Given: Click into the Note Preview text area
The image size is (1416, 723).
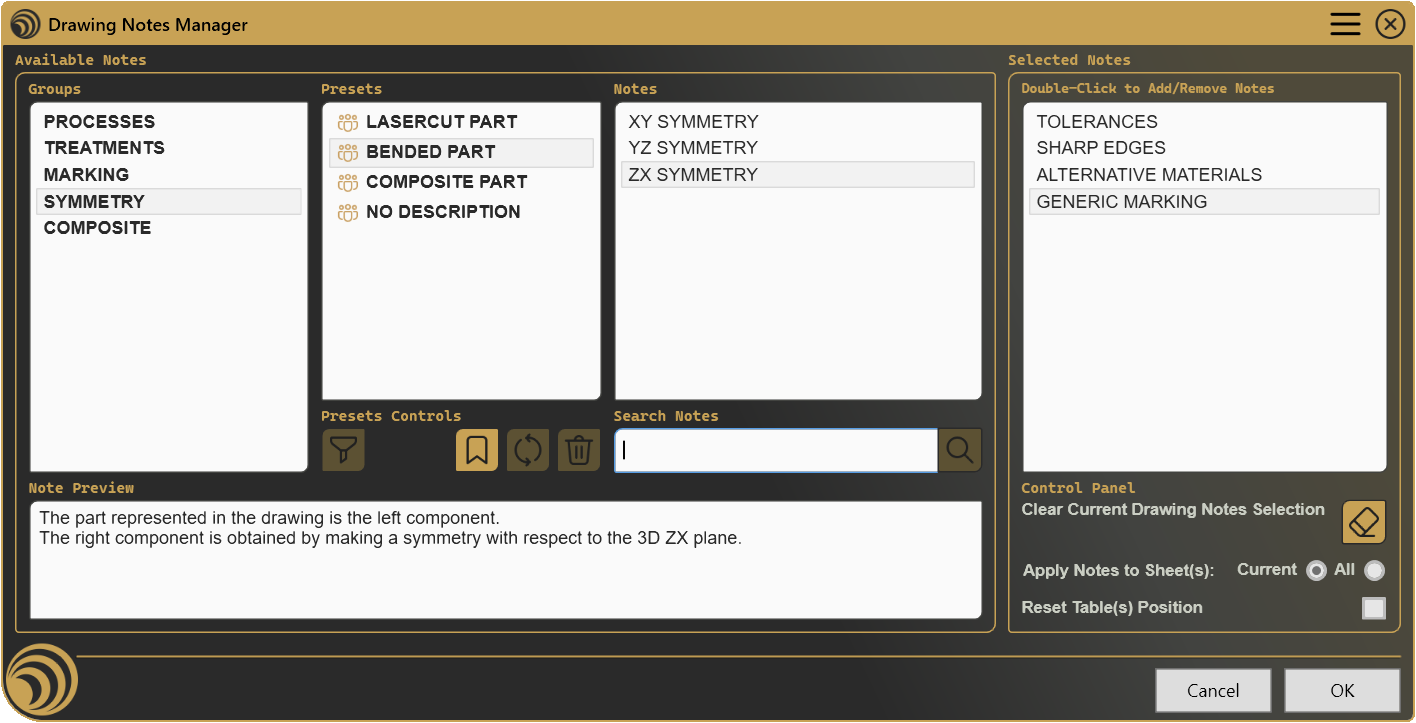Looking at the screenshot, I should [x=506, y=560].
